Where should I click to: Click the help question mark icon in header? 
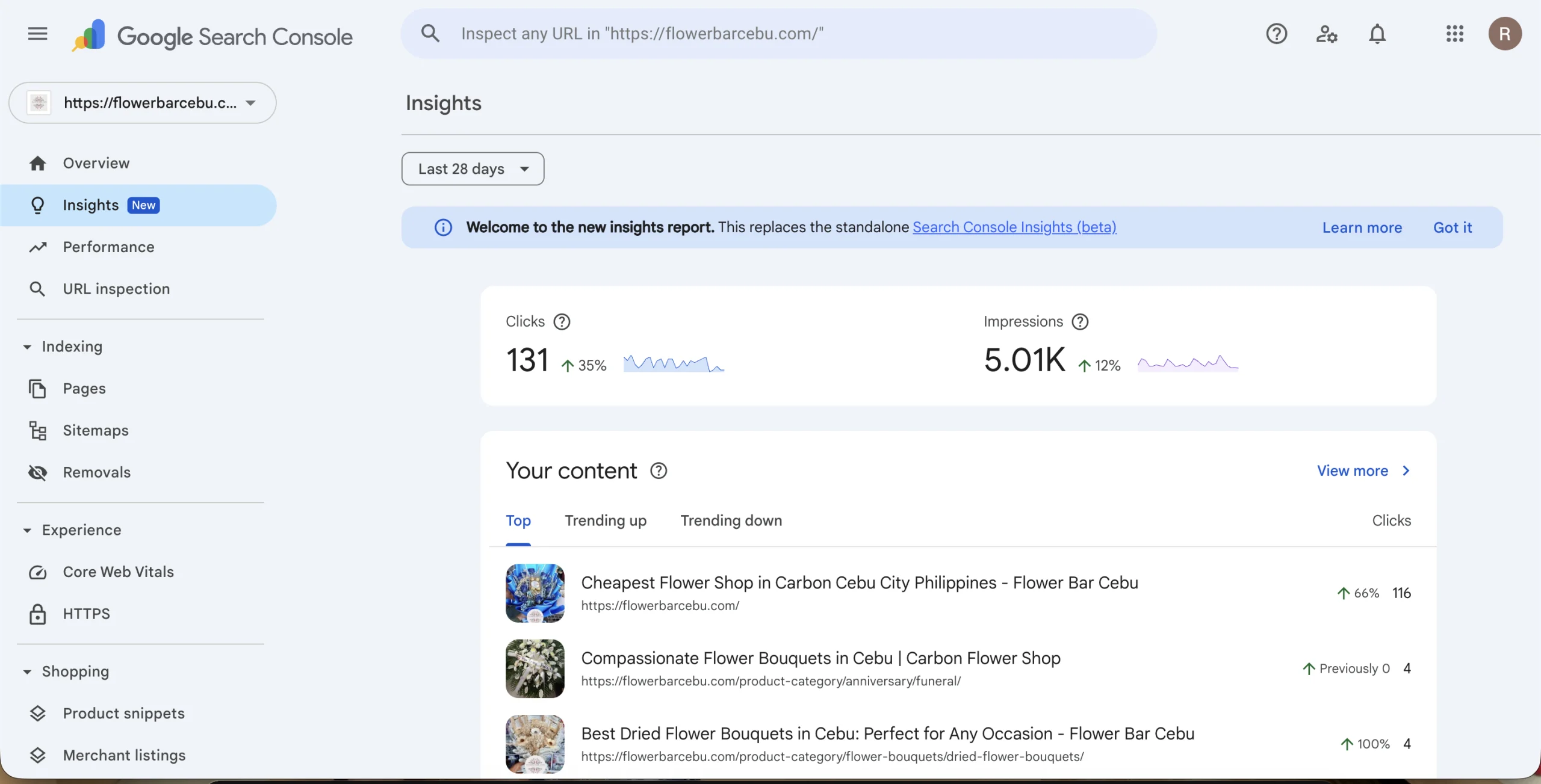pyautogui.click(x=1276, y=34)
